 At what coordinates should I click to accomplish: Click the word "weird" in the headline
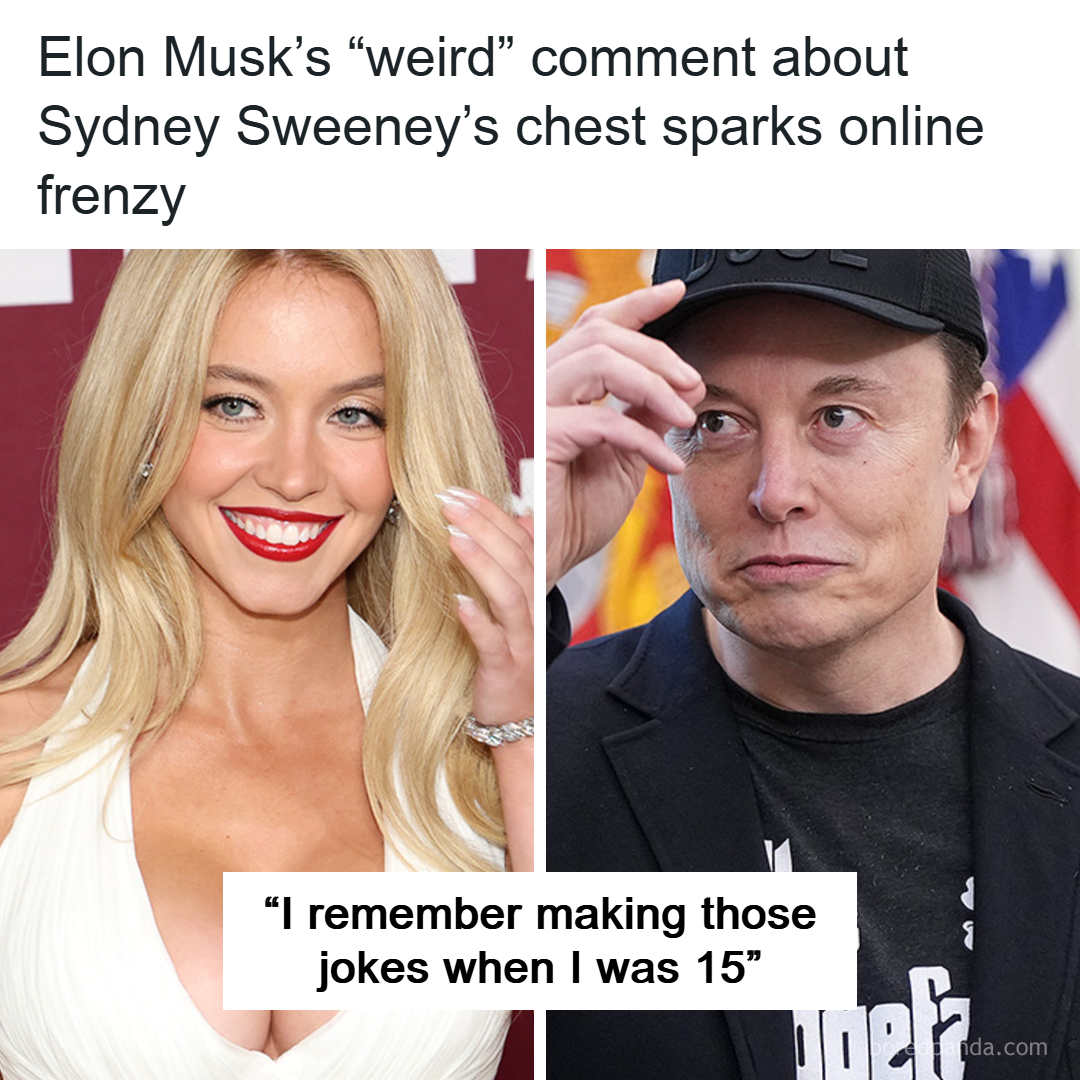point(432,58)
